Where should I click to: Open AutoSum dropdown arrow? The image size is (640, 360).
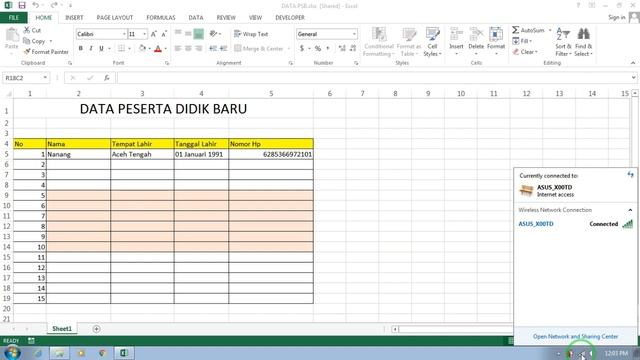(x=550, y=30)
